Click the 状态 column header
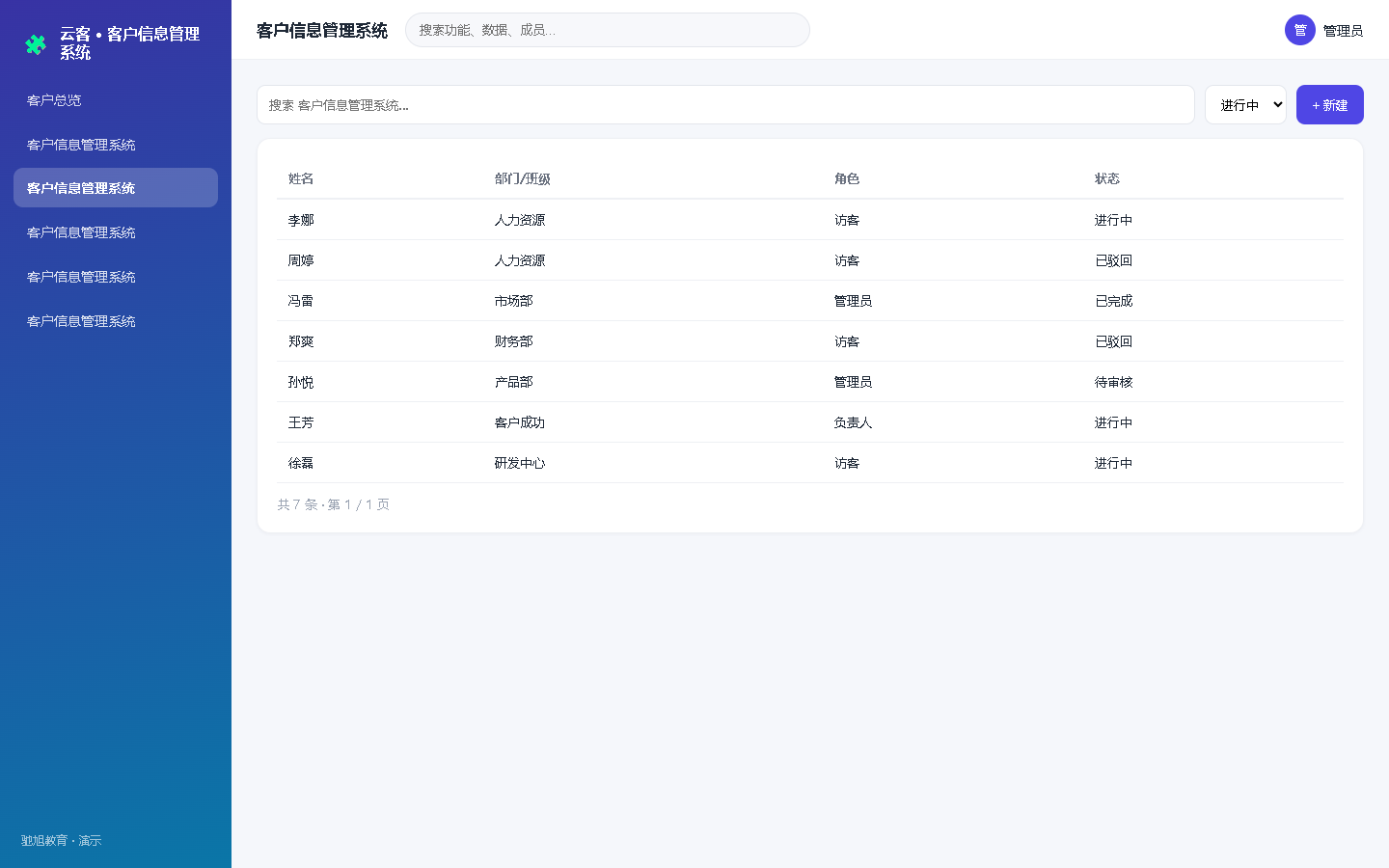 point(1107,178)
